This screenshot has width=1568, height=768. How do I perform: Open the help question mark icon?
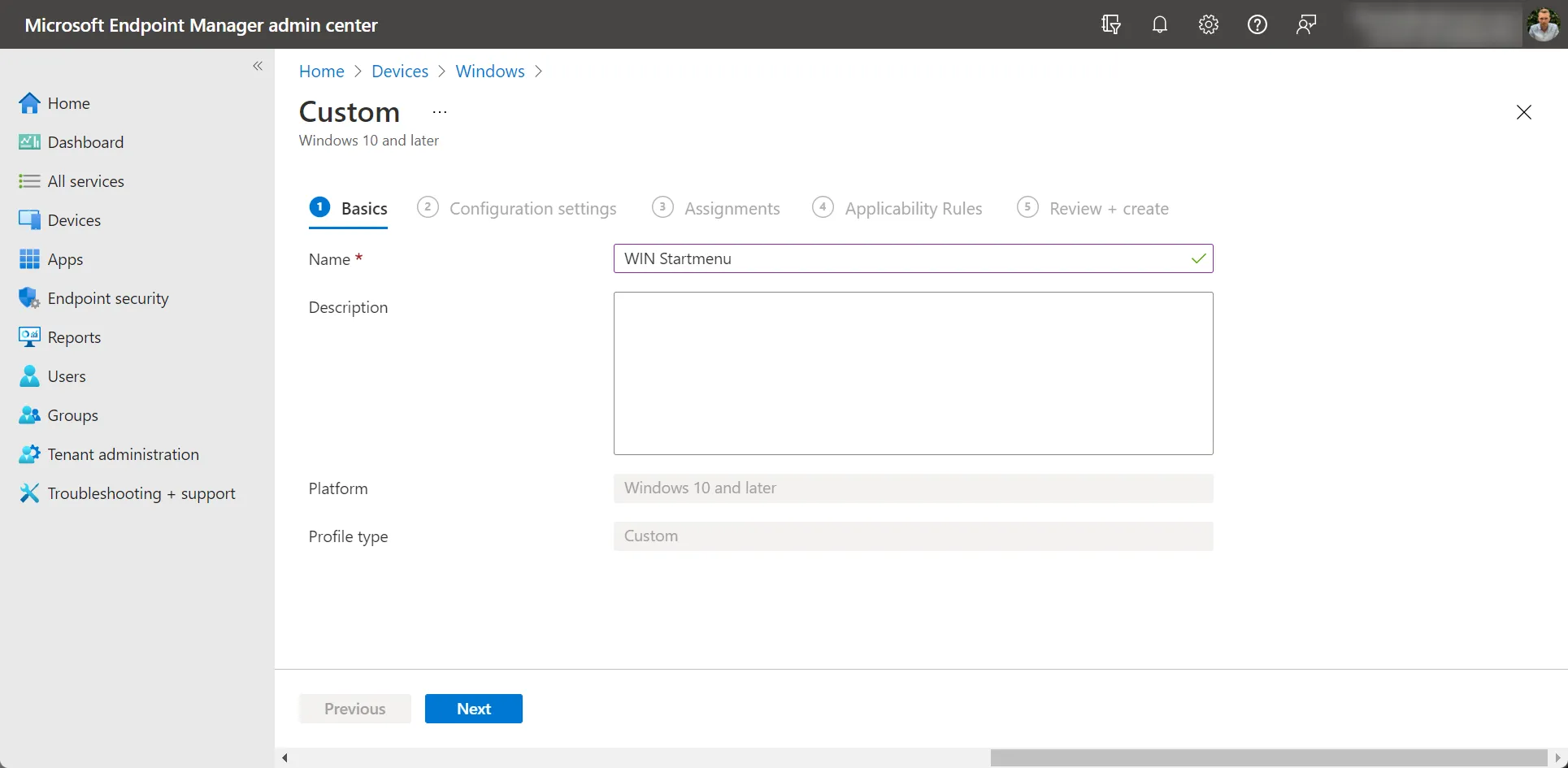point(1257,24)
